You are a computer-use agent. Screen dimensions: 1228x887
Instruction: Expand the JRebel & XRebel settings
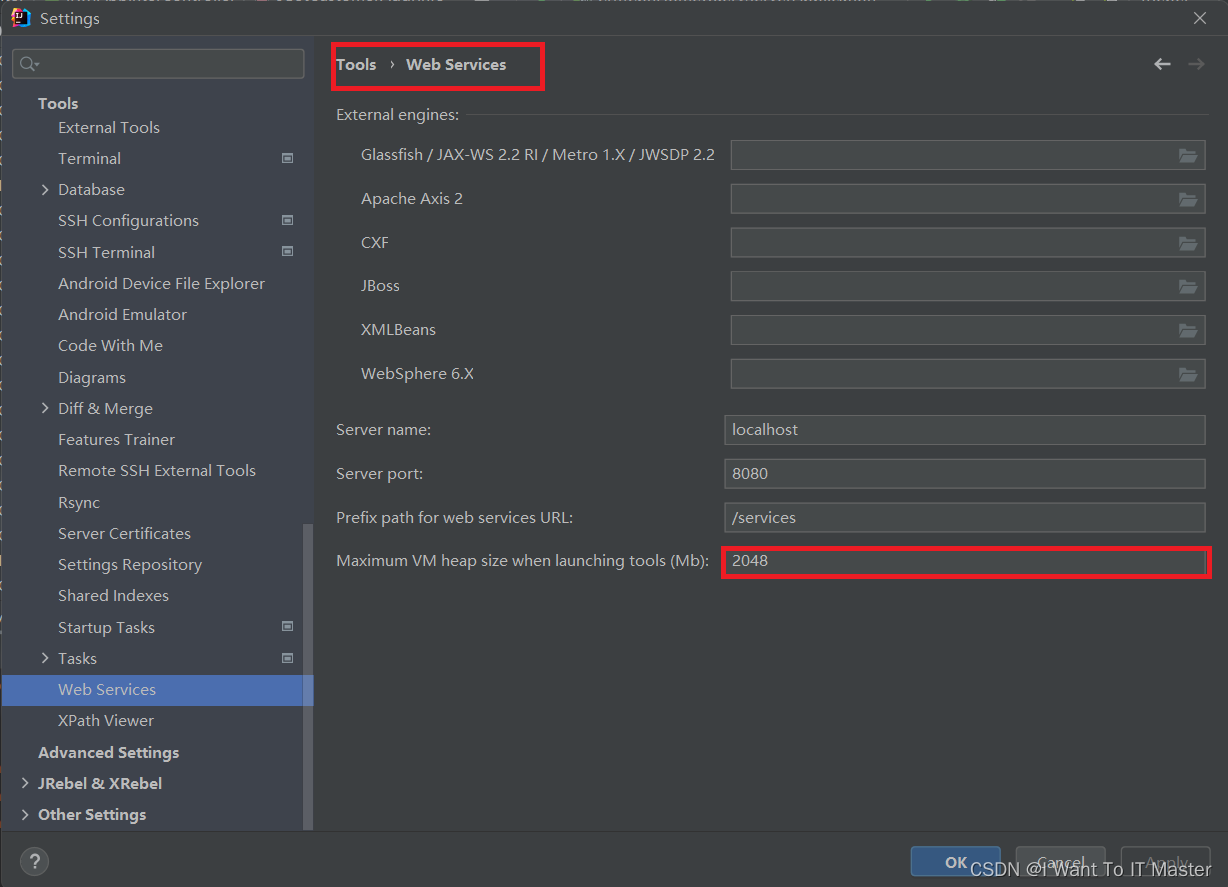click(x=24, y=783)
